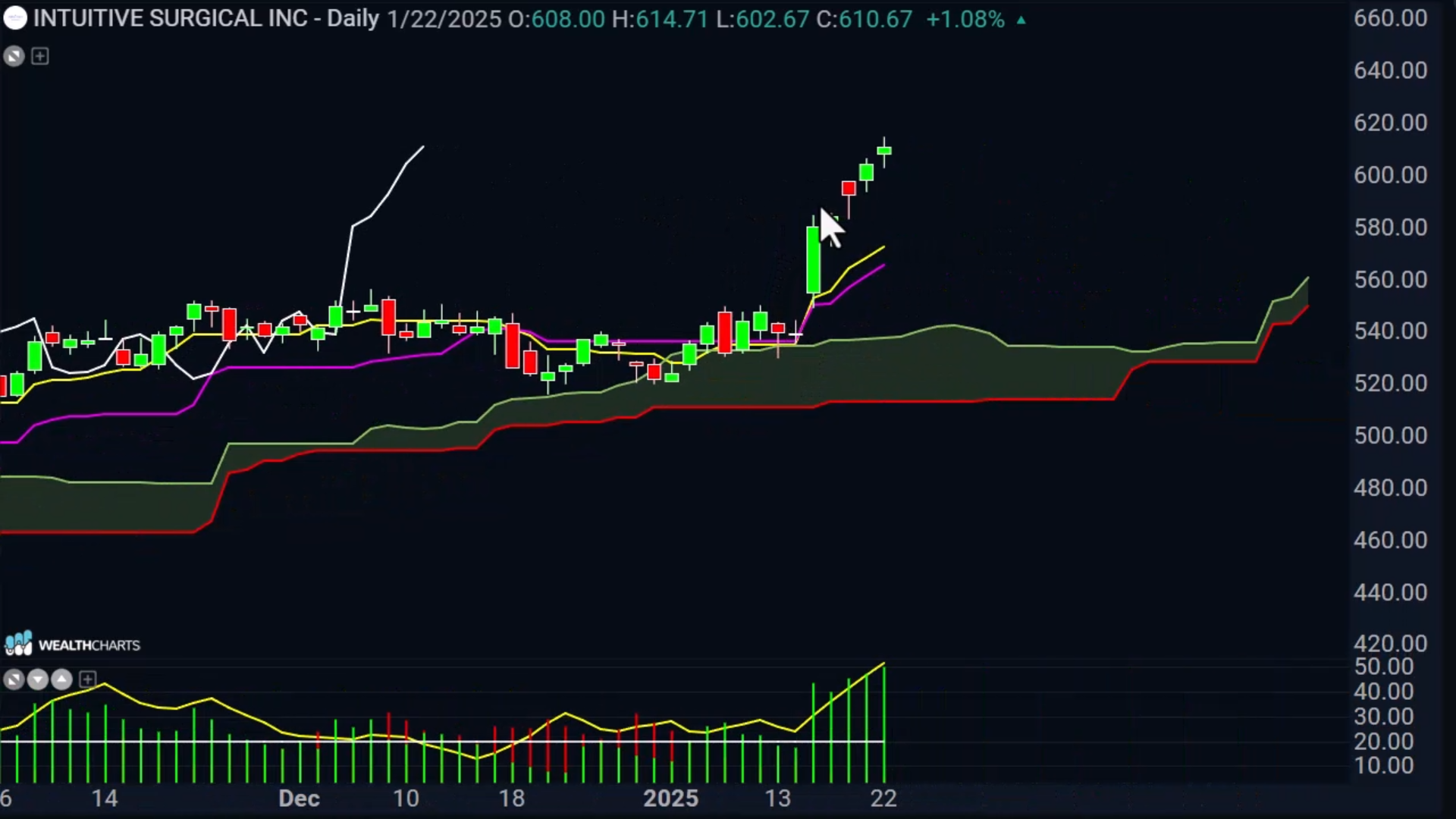Click the 10.00 indicator axis label
Screen dimensions: 1456x819
pos(1384,766)
